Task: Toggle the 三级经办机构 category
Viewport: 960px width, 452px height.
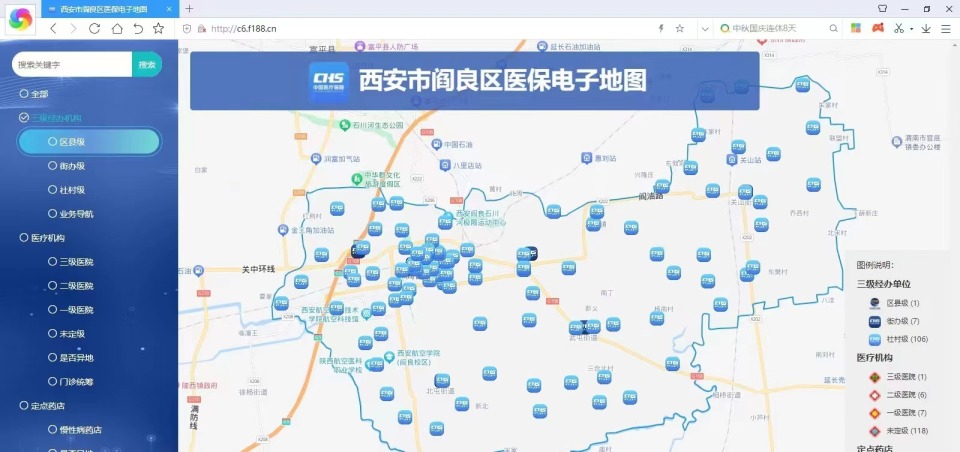Action: pos(50,118)
